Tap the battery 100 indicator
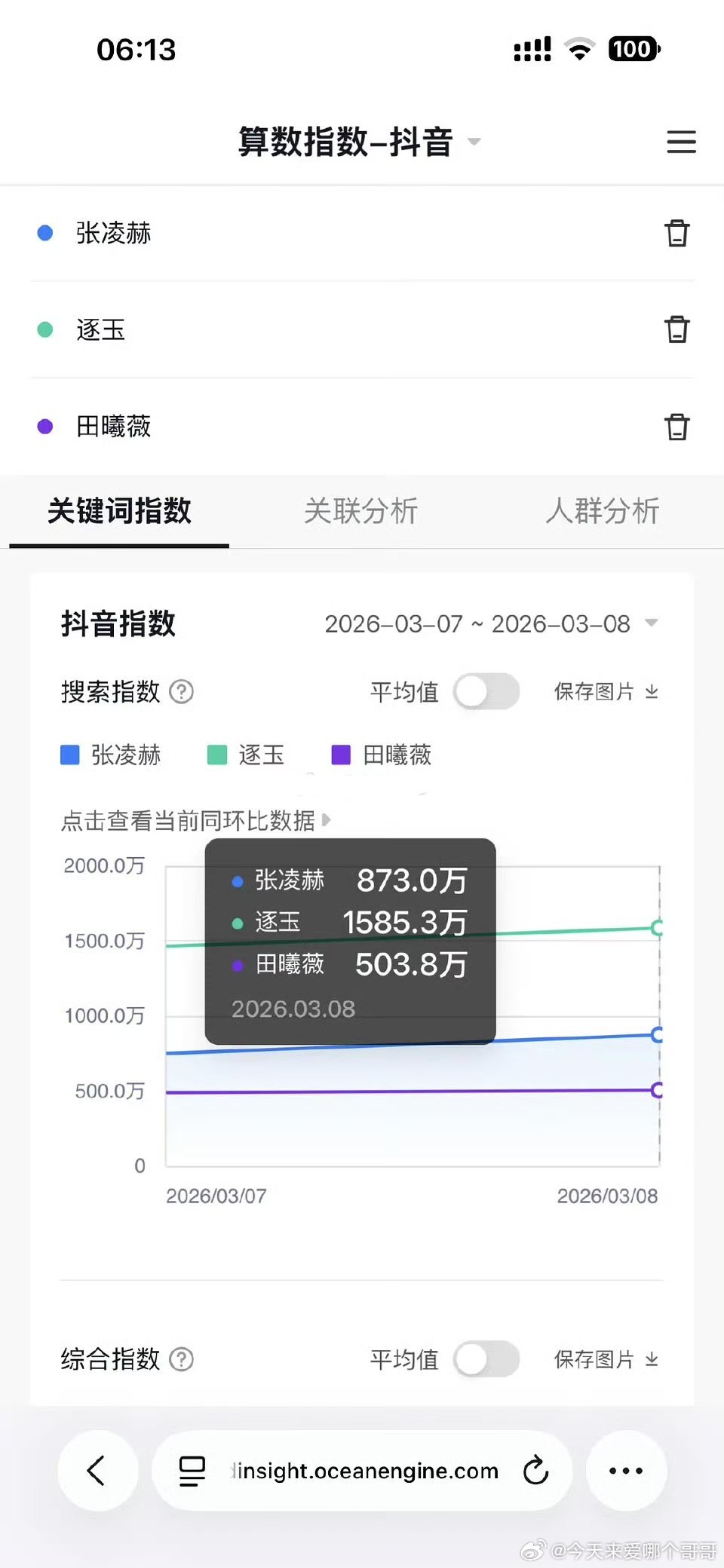This screenshot has width=724, height=1568. tap(634, 49)
